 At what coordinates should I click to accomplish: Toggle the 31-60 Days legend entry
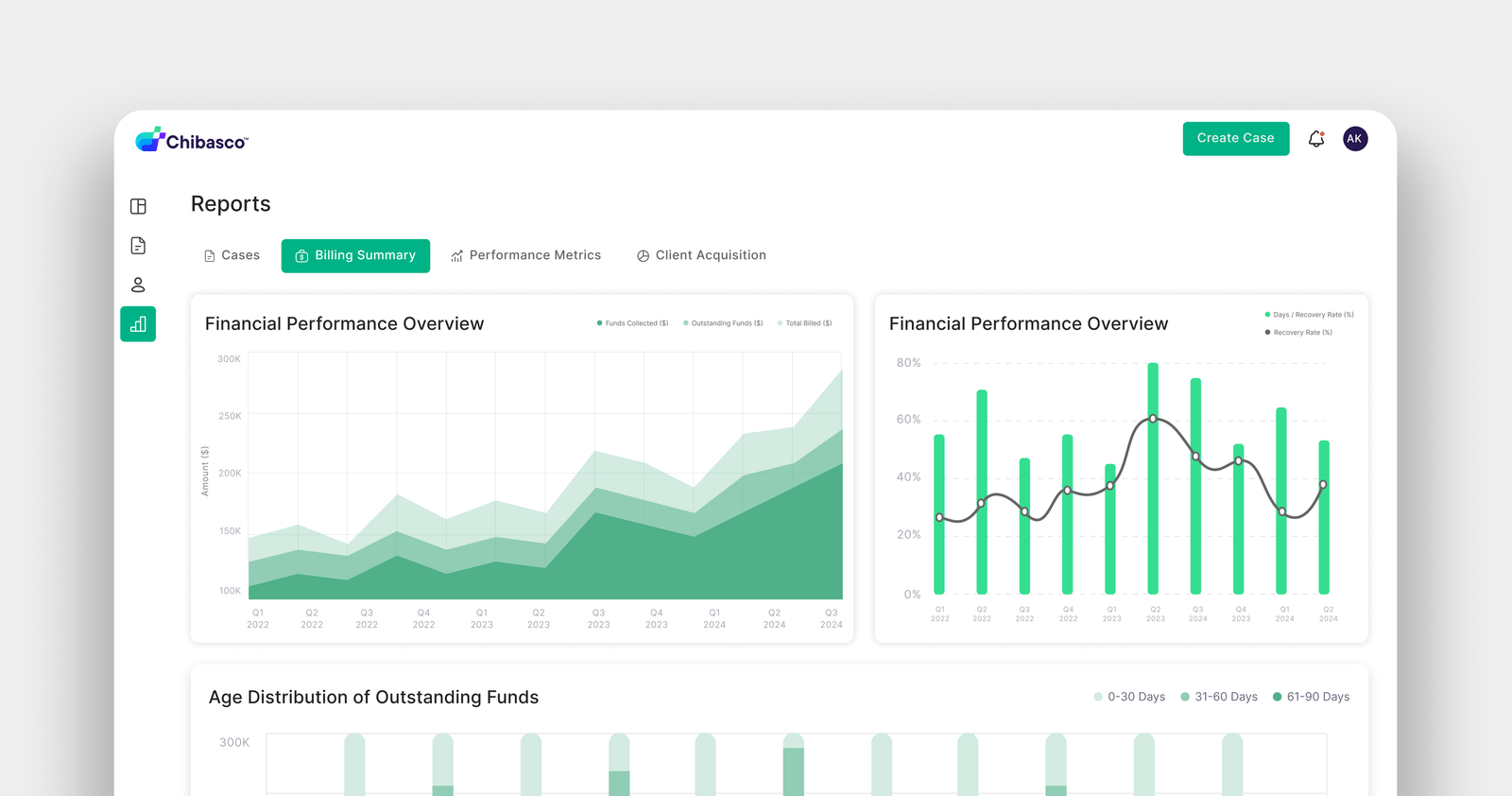pos(1219,697)
